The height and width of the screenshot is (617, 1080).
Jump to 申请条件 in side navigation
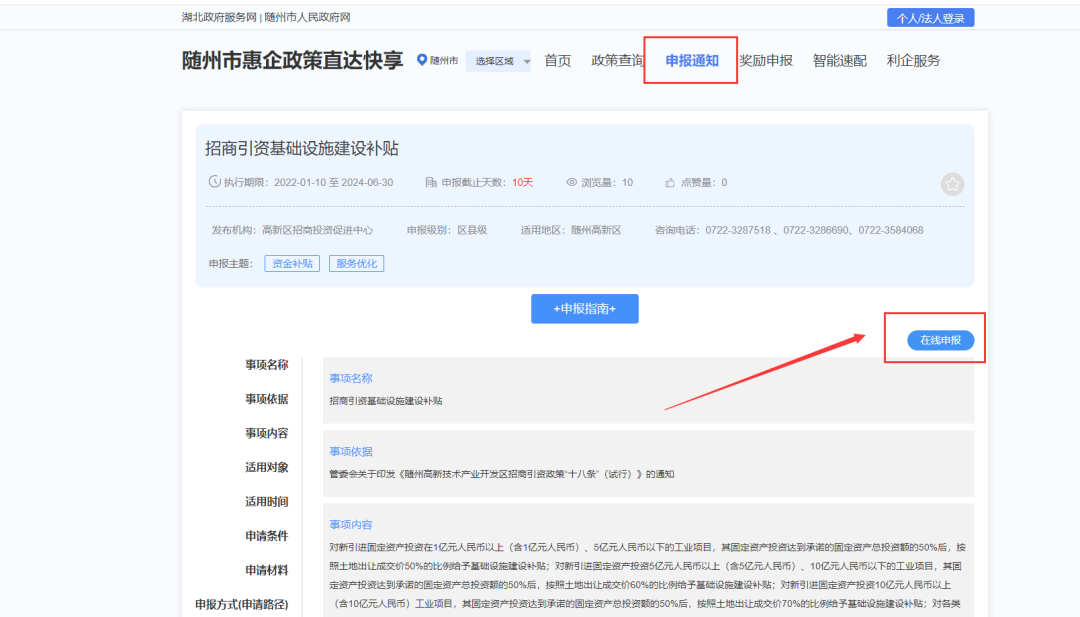click(266, 536)
